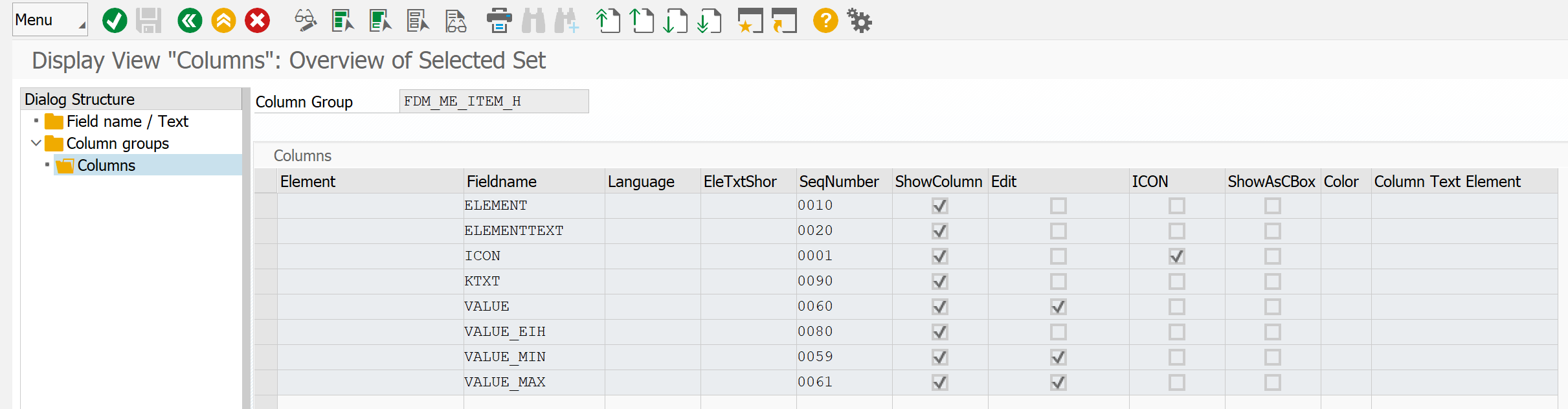The image size is (1568, 409).
Task: Jump to first page icon
Action: click(607, 21)
